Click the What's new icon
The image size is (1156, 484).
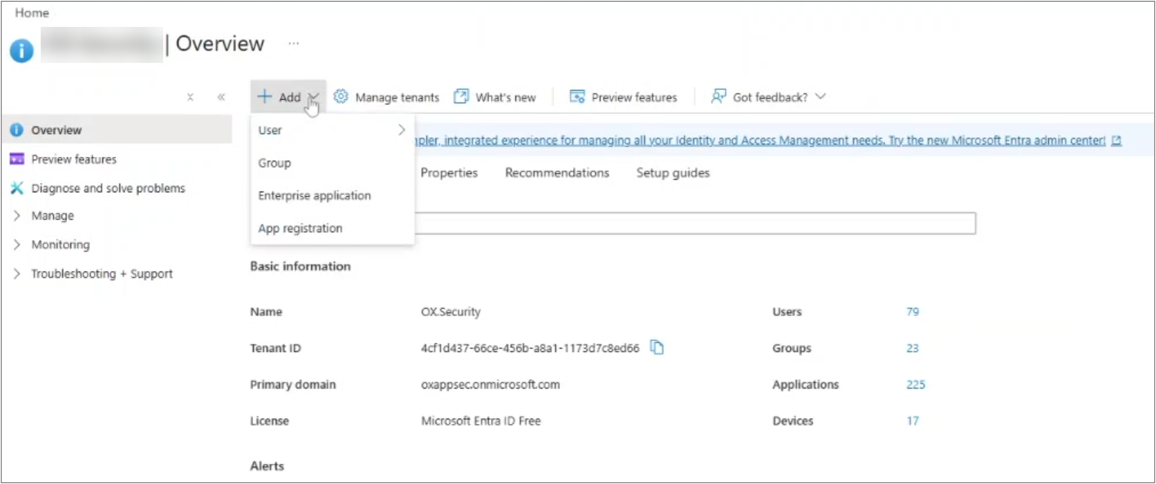[461, 97]
